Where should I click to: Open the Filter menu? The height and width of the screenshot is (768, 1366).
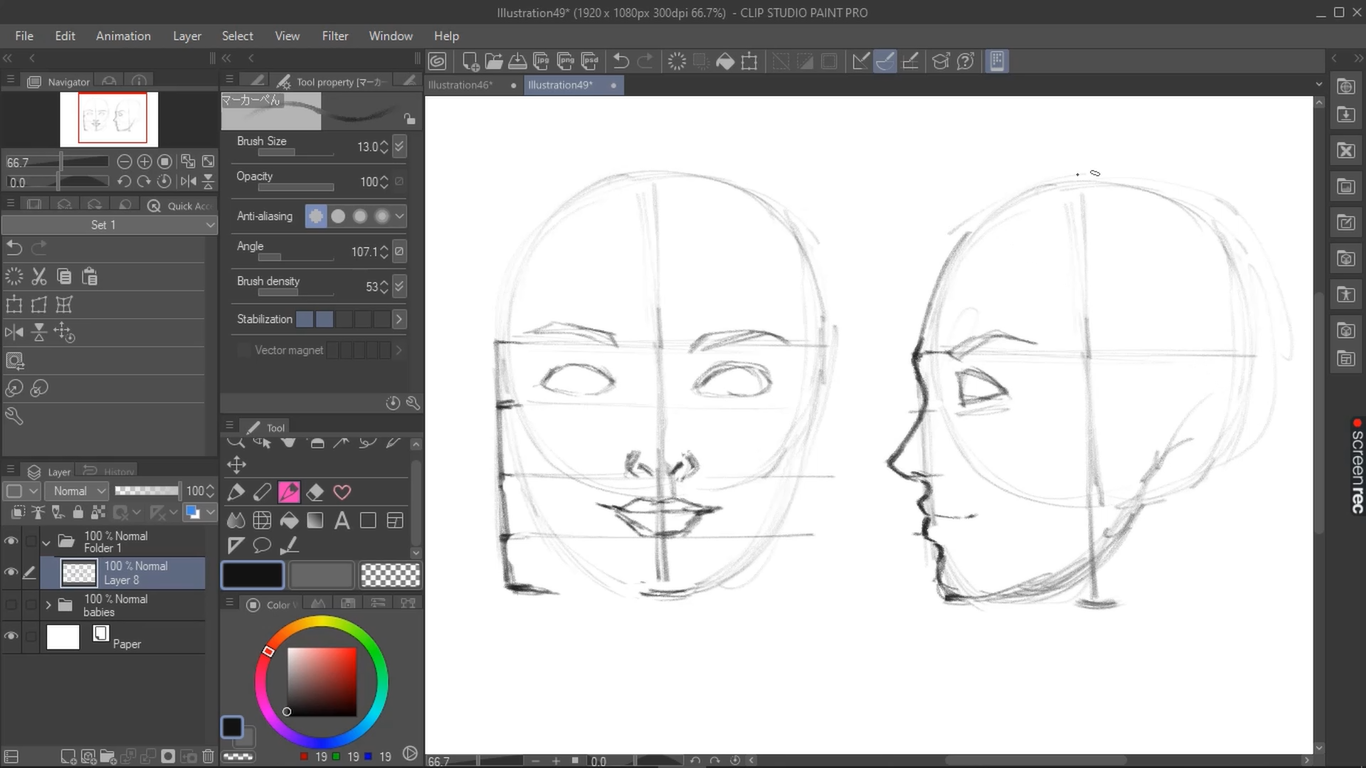[x=335, y=36]
